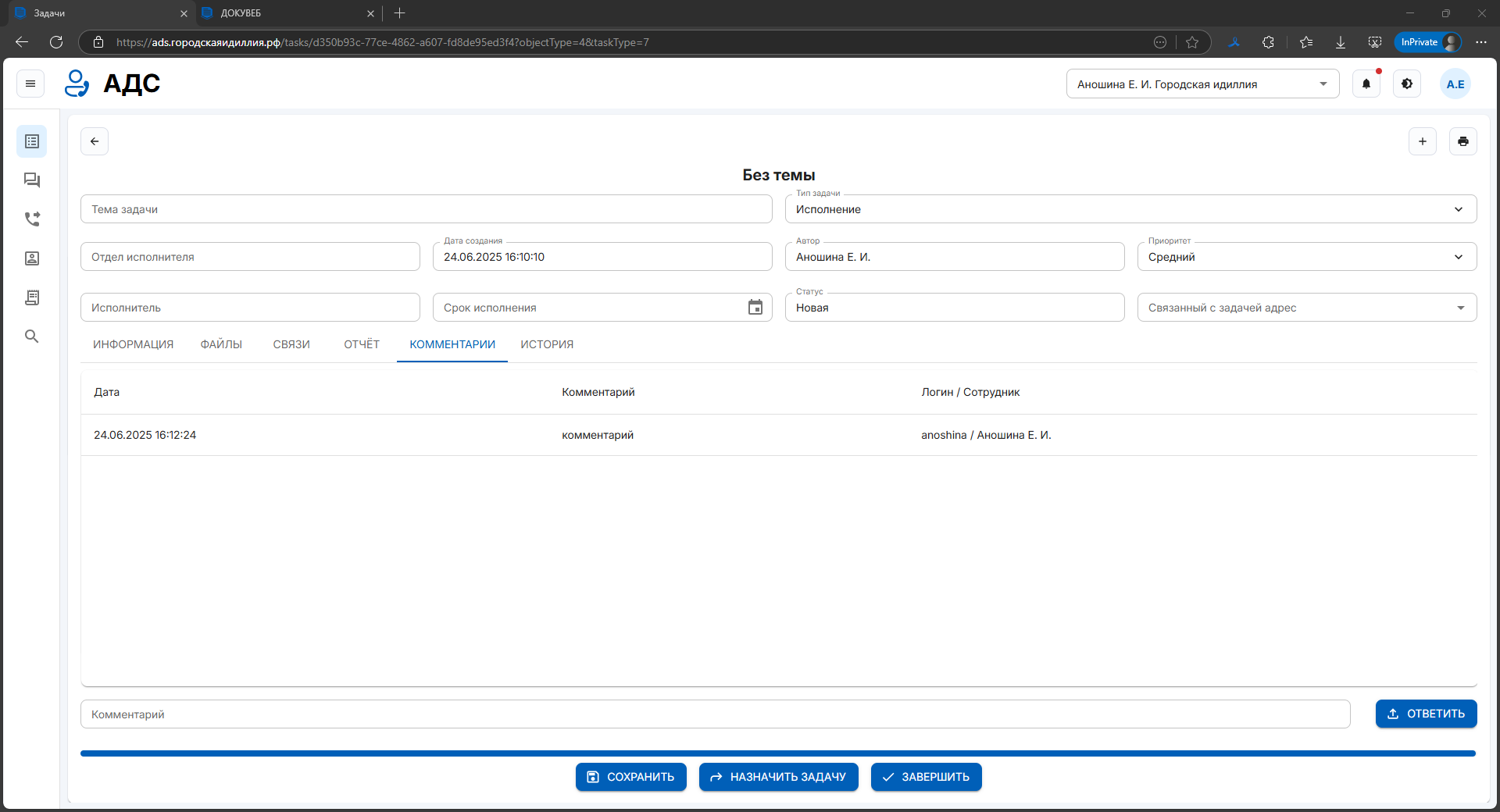This screenshot has height=812, width=1500.
Task: Go back in the browser toolbar
Action: pyautogui.click(x=22, y=42)
